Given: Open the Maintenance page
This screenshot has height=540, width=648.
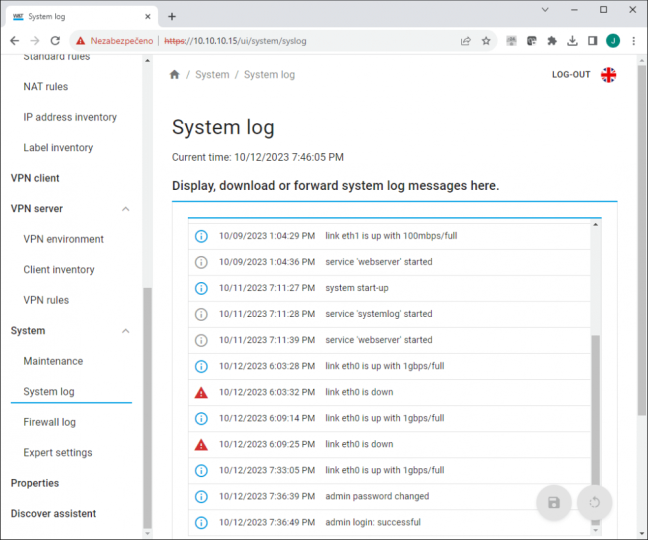Looking at the screenshot, I should point(53,361).
